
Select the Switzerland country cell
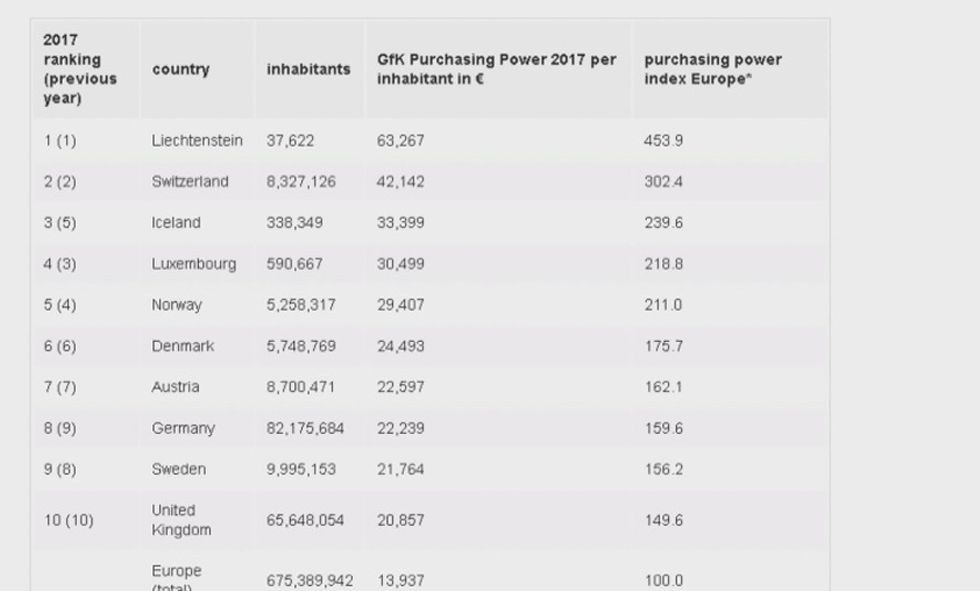pos(190,182)
